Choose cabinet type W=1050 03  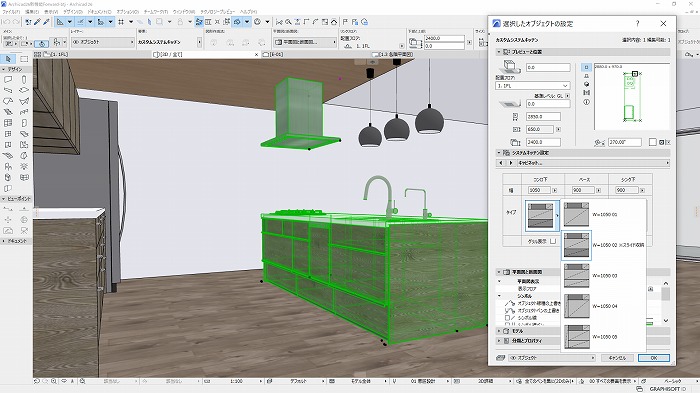pos(604,276)
